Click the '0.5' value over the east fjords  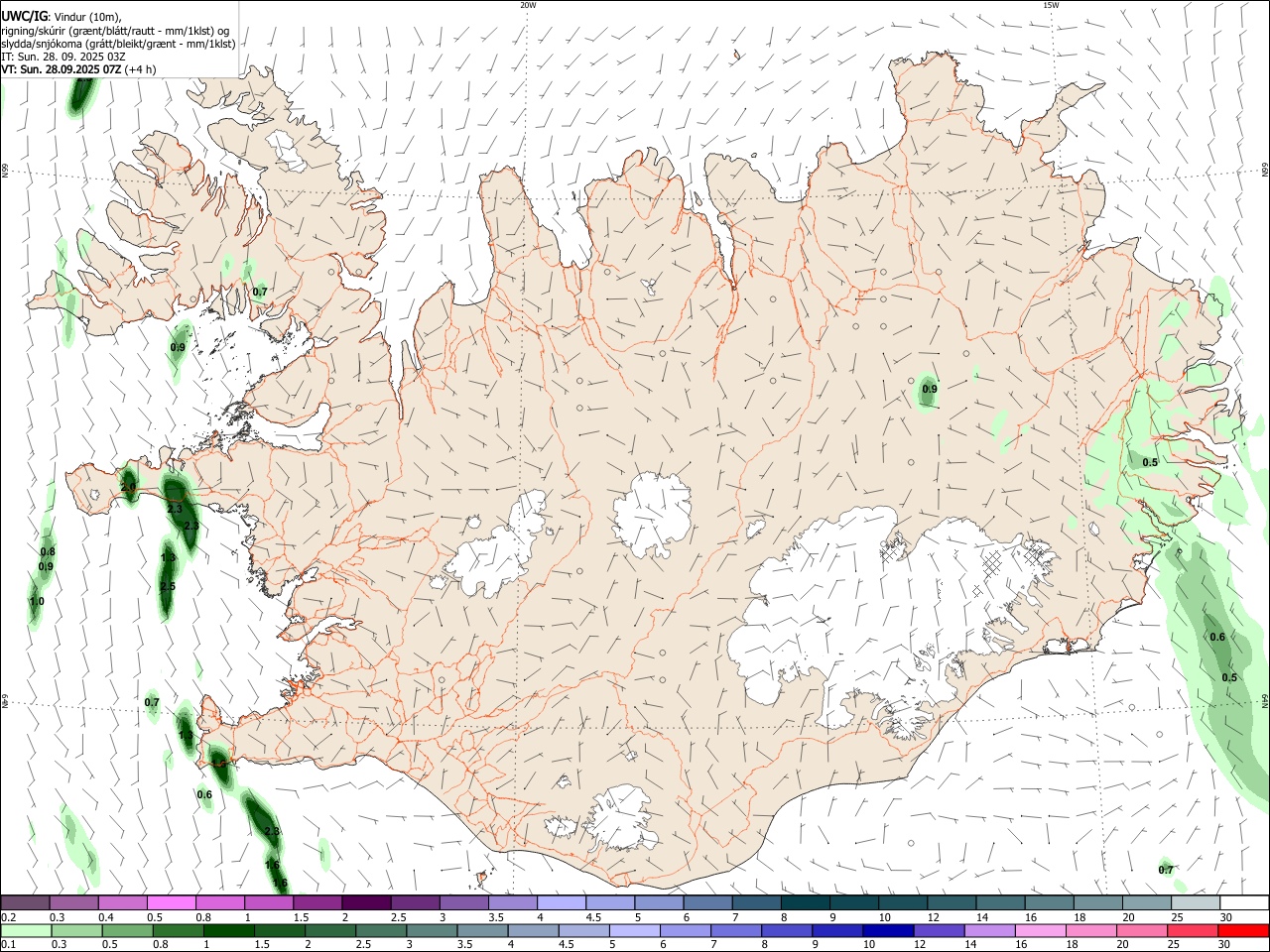1150,462
